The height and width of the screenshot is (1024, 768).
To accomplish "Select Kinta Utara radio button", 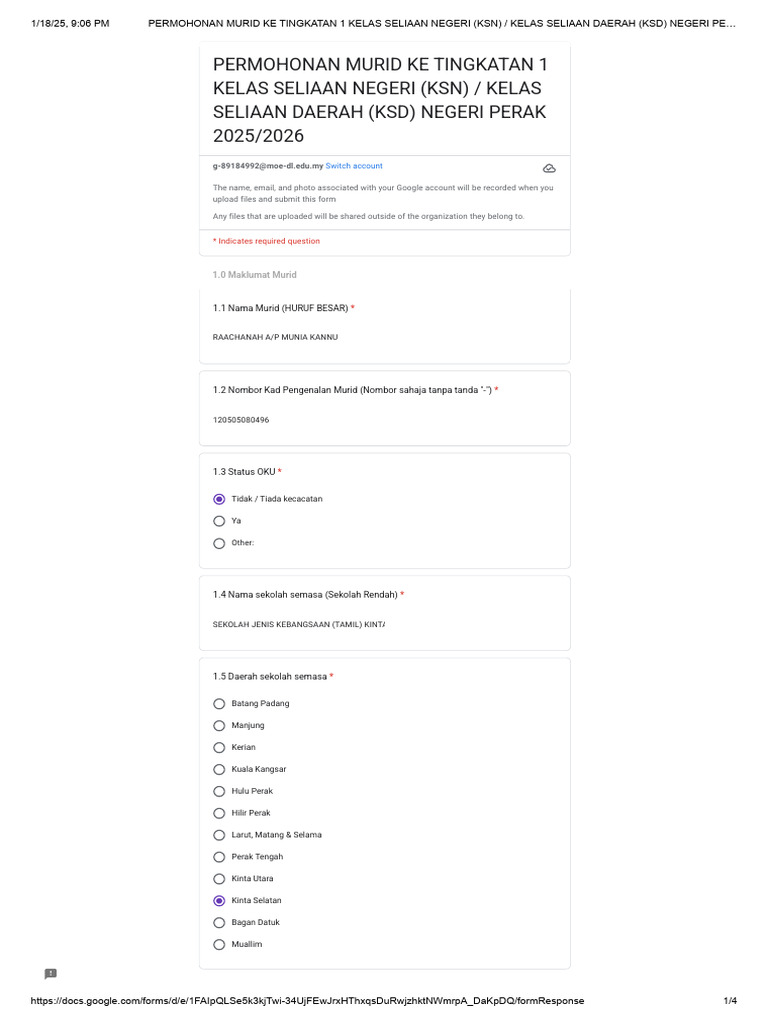I will click(x=219, y=879).
